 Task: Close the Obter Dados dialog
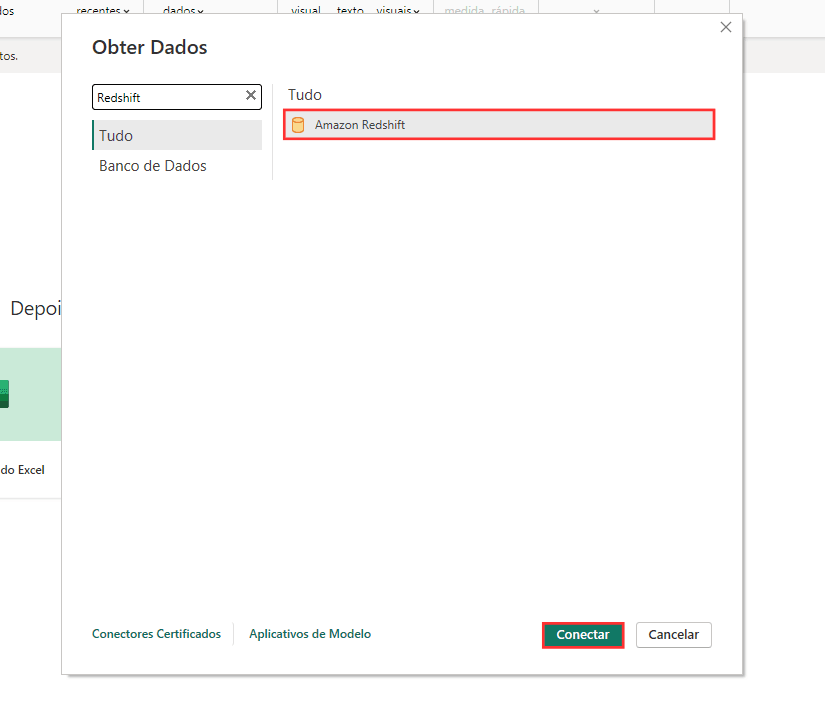point(725,27)
